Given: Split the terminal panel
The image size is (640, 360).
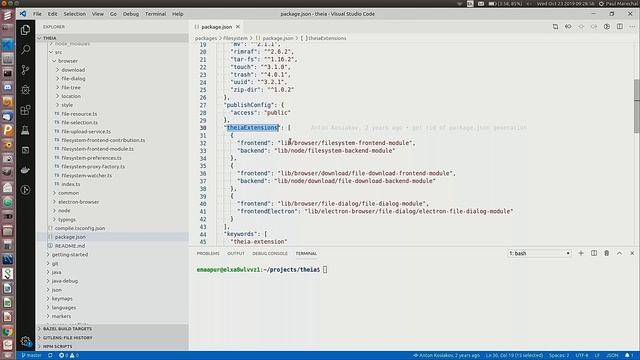Looking at the screenshot, I should tap(594, 253).
